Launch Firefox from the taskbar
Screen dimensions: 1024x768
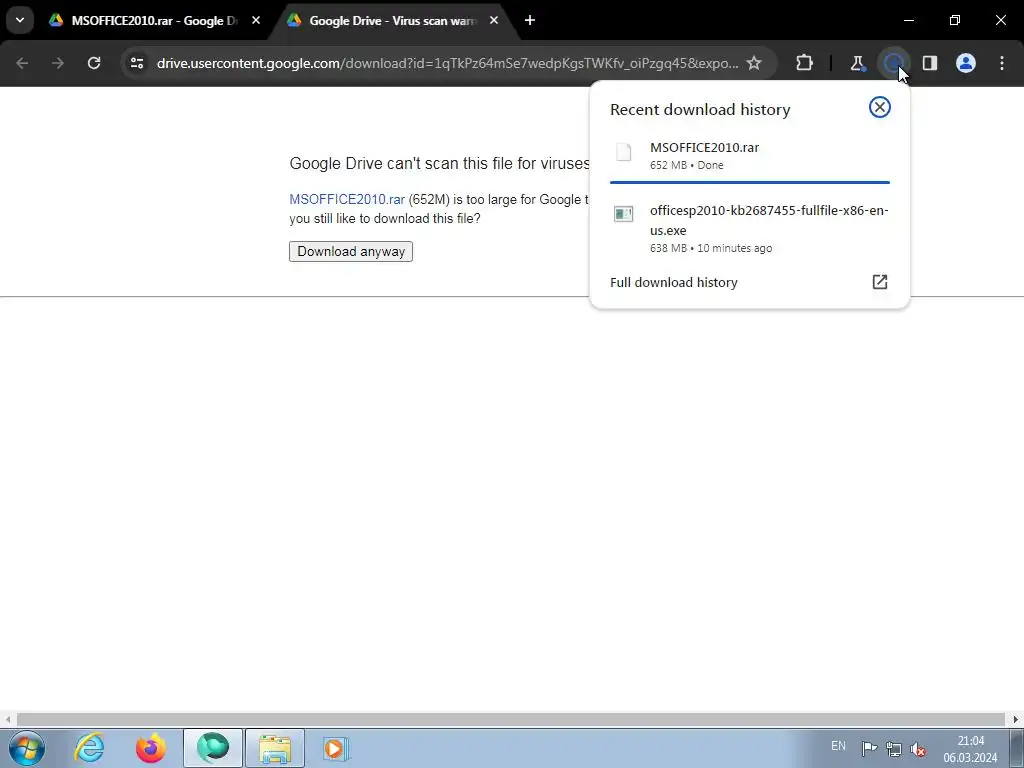(x=150, y=748)
